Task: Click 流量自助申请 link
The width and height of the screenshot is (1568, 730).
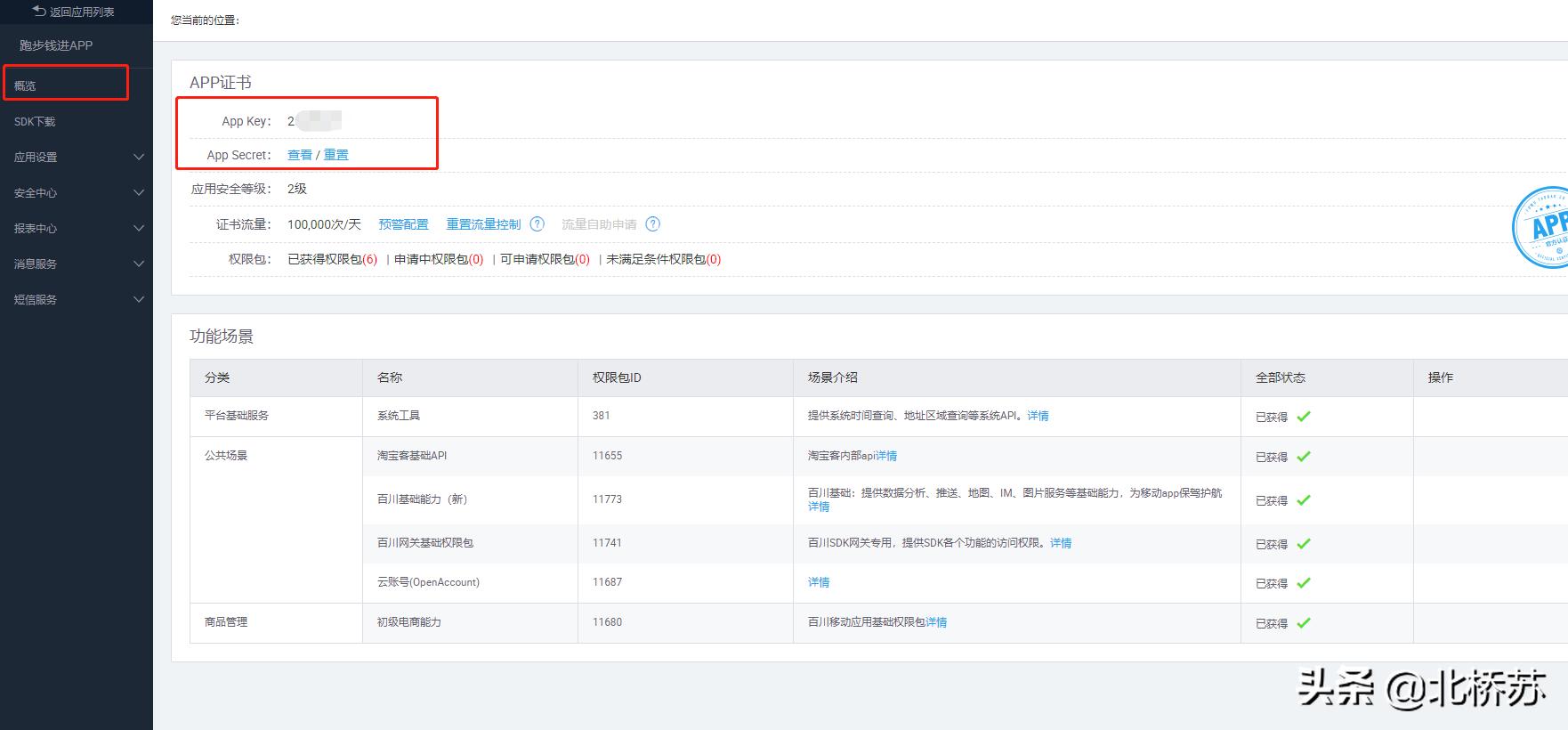Action: tap(599, 224)
